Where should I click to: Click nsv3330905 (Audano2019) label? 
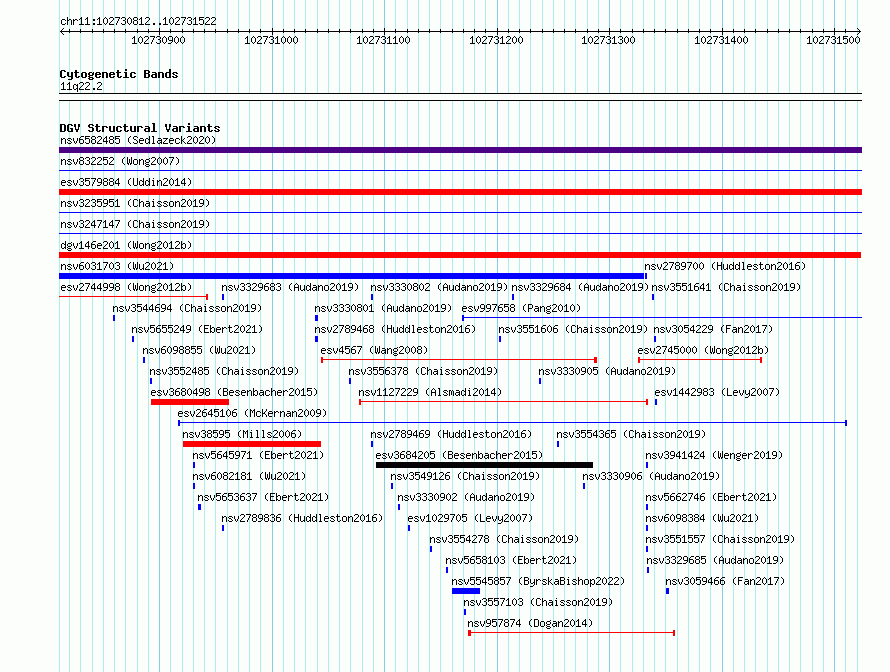607,371
